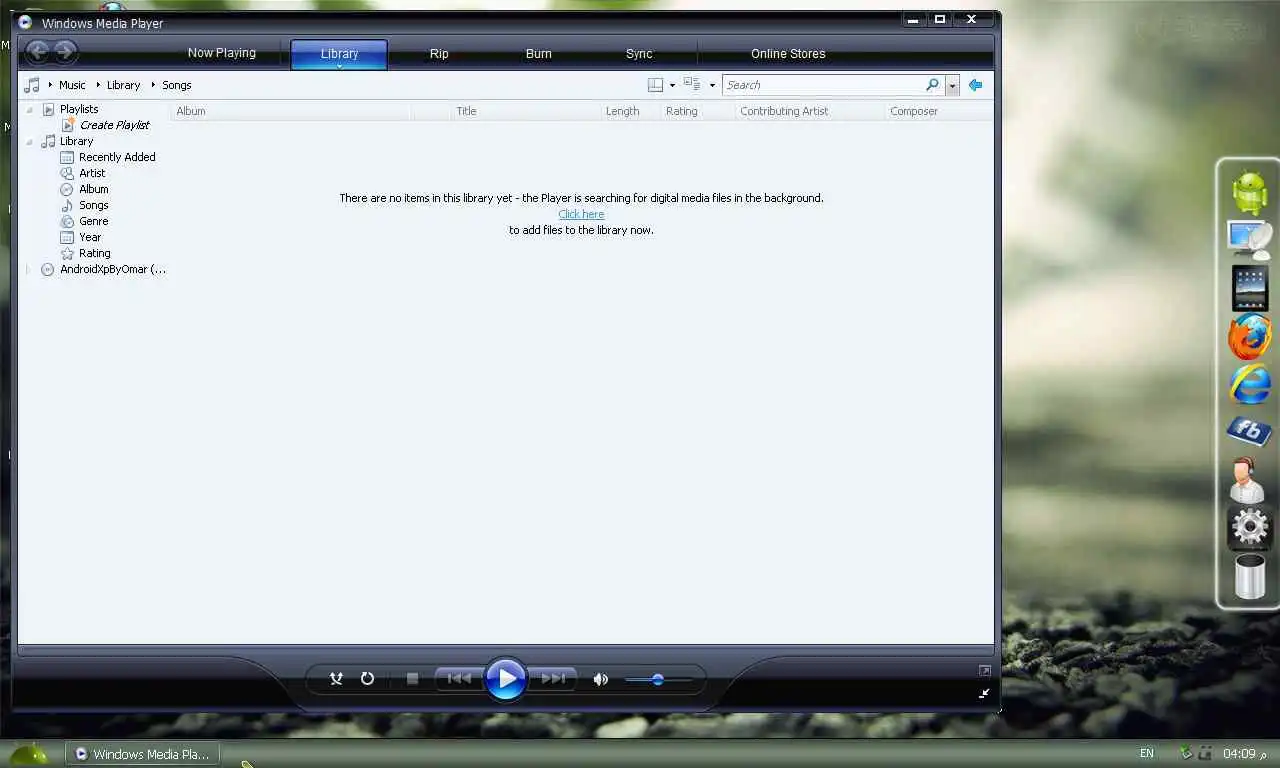Expand the breadcrumb arrow before Library
The image size is (1280, 768).
coord(98,85)
